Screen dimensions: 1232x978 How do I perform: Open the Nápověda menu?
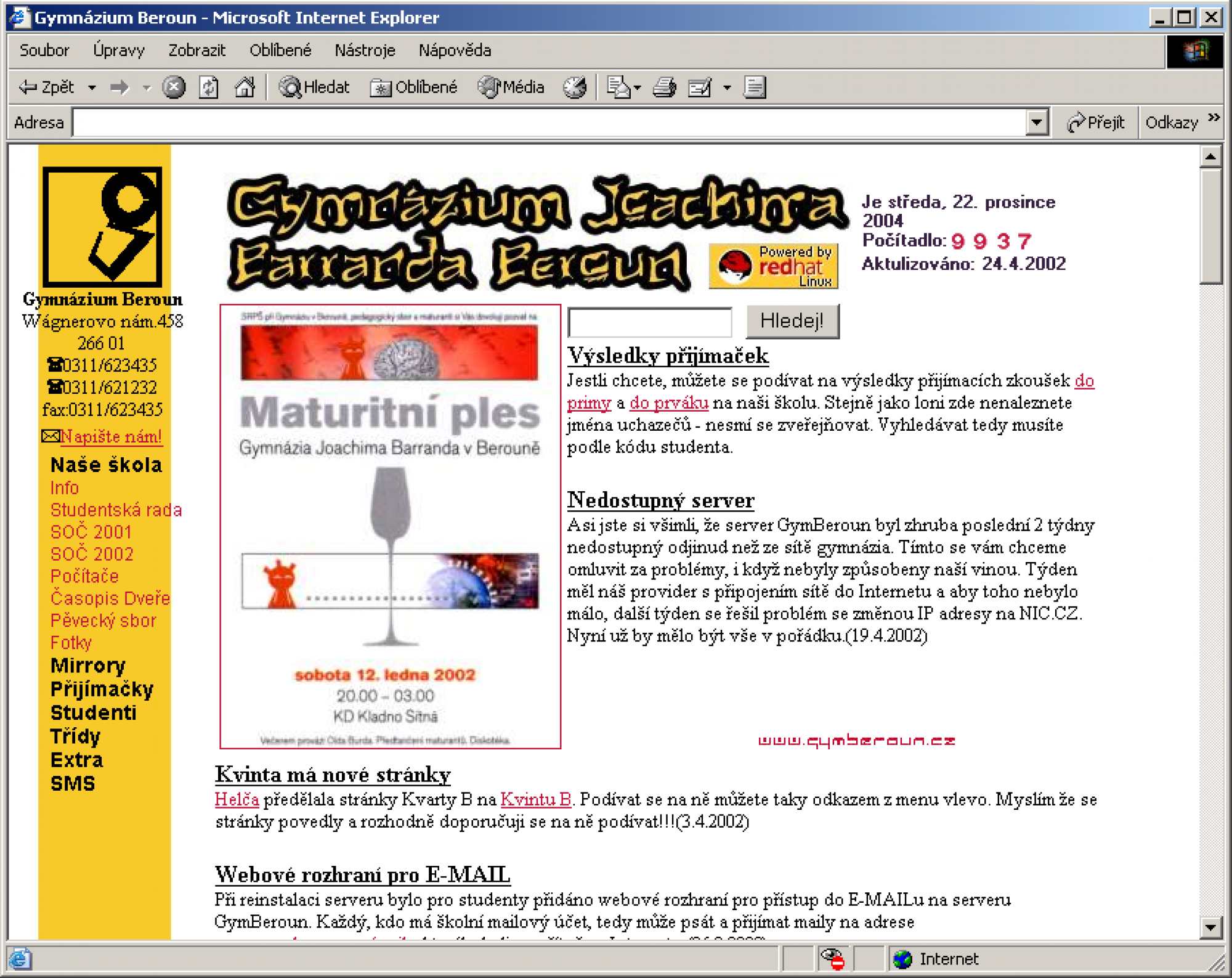click(455, 50)
